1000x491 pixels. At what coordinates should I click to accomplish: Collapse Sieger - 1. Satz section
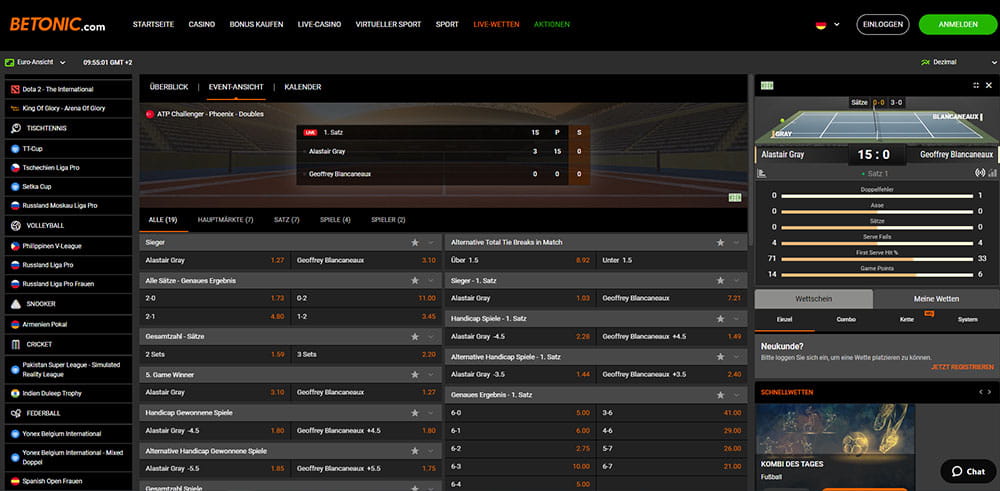(737, 281)
